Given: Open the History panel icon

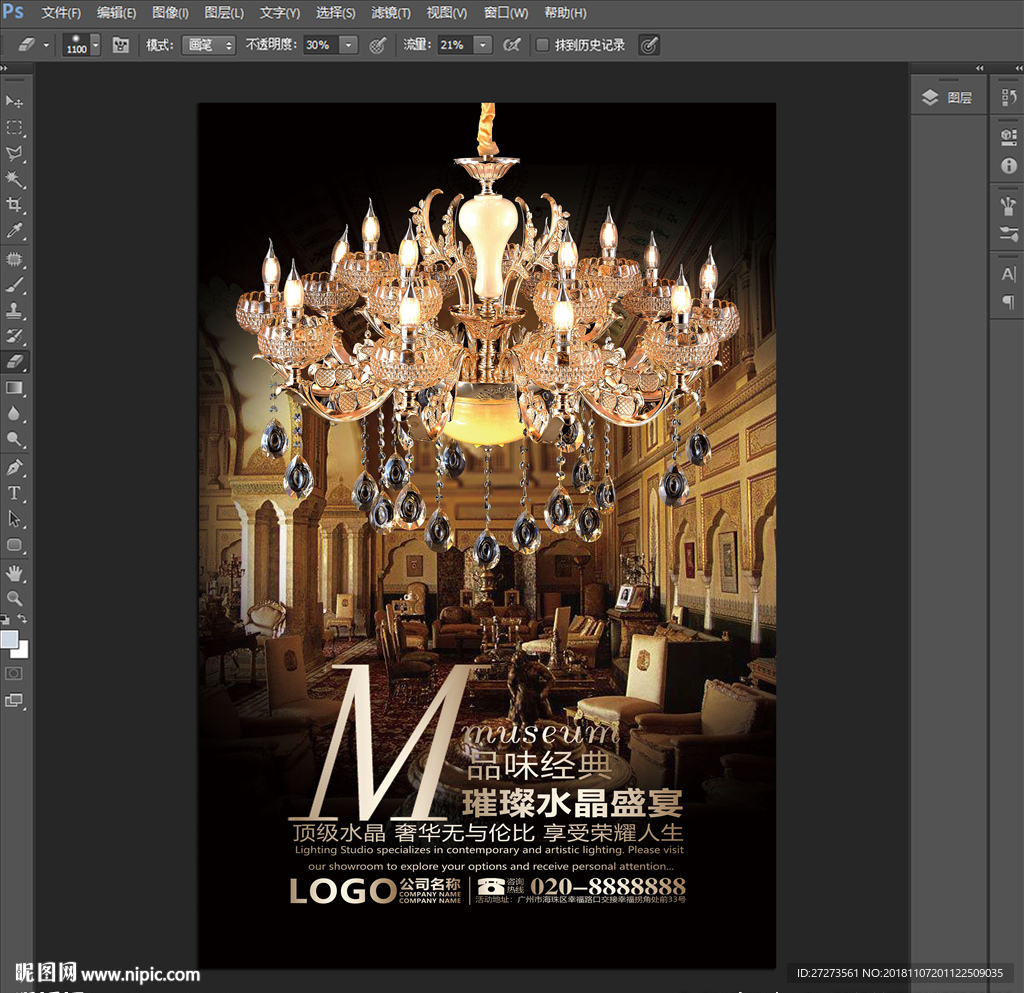Looking at the screenshot, I should coord(1008,98).
